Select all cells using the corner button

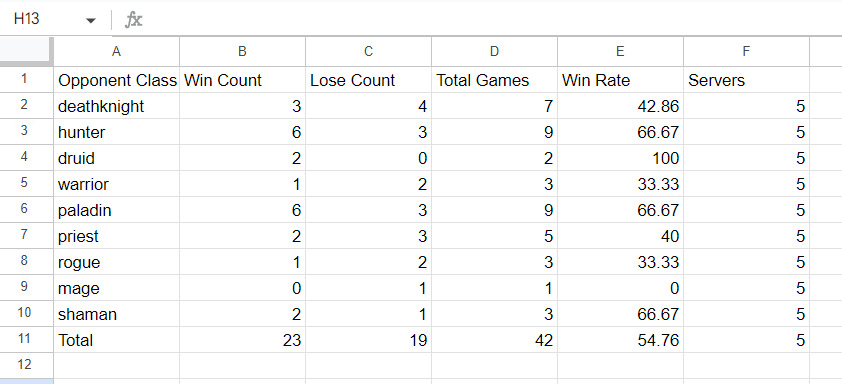click(27, 52)
